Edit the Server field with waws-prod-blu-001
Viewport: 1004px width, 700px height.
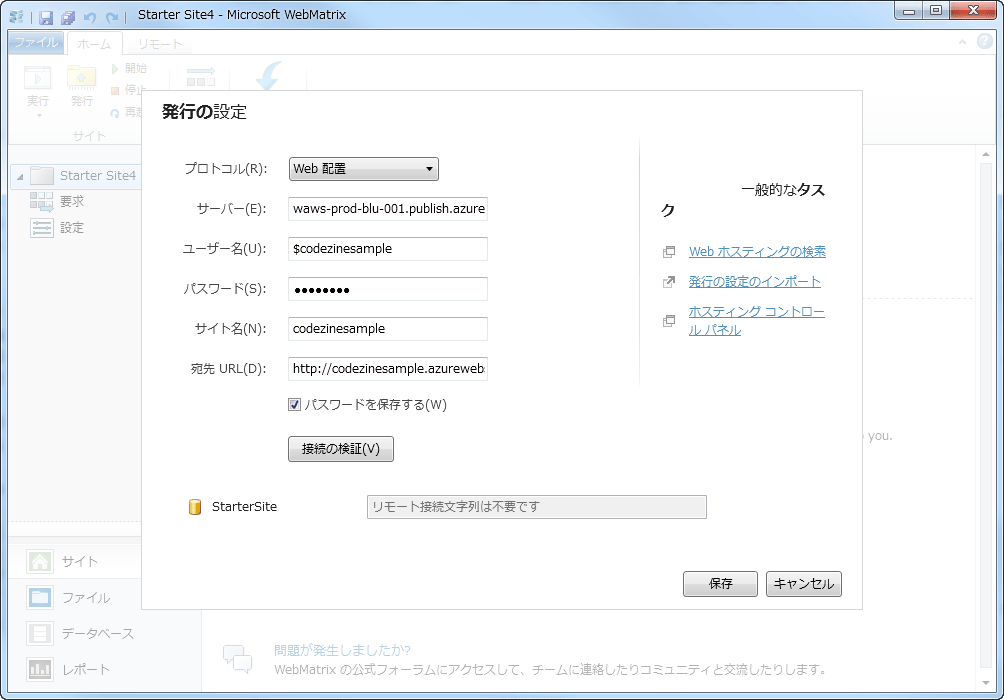388,209
